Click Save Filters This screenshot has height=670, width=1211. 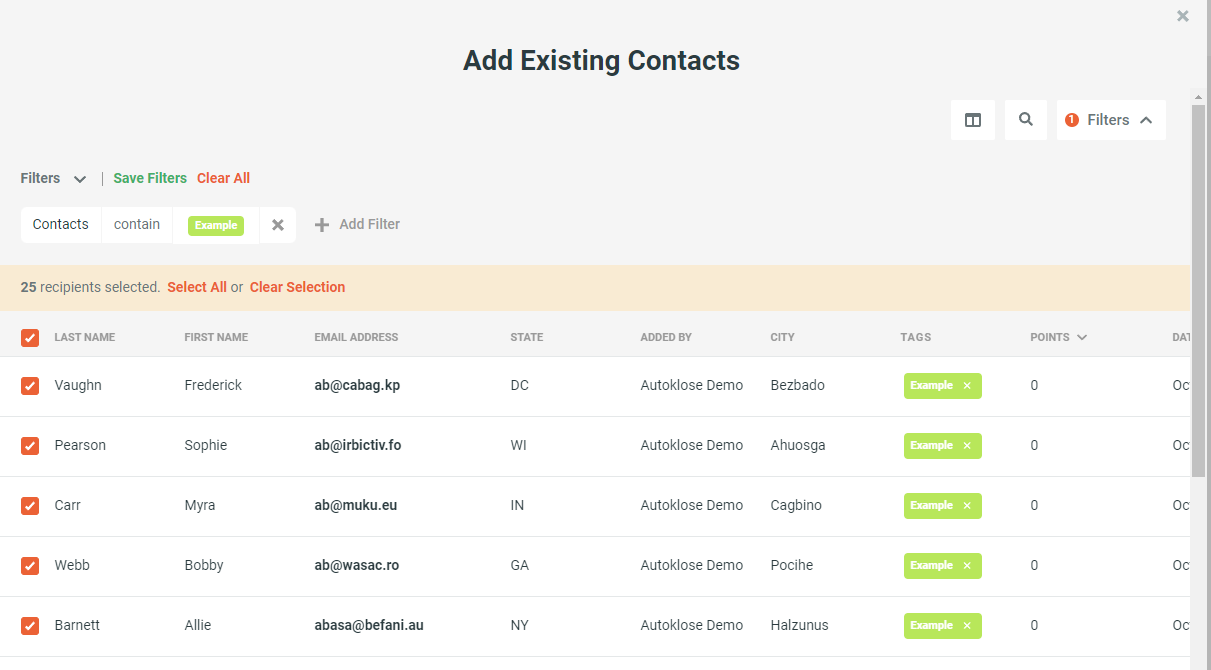click(150, 178)
